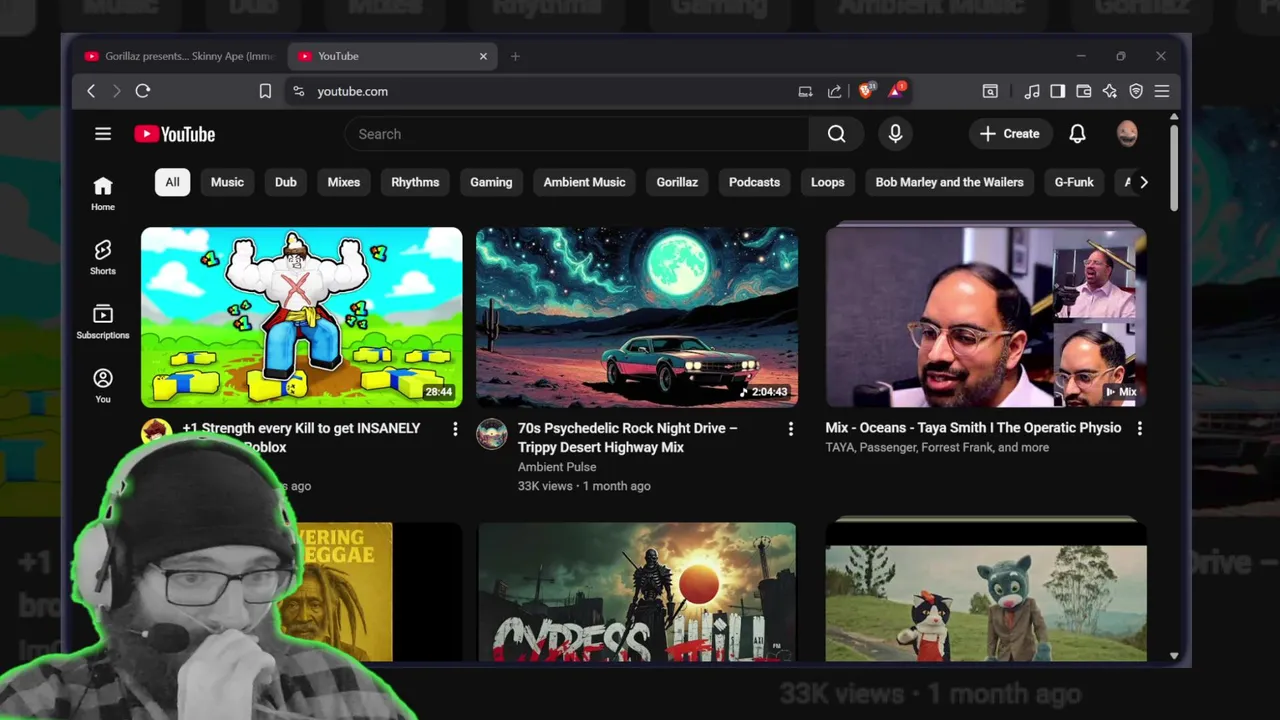
Task: Open the site settings icon beside youtube.com
Action: [298, 91]
